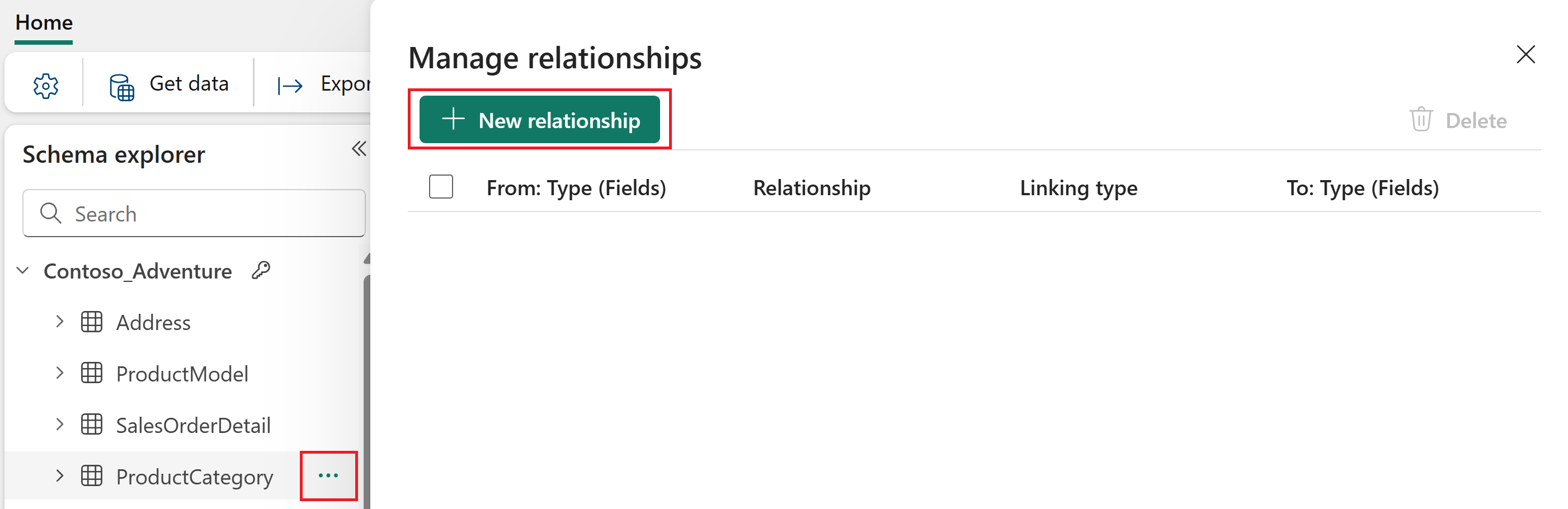Collapse Schema explorer with double chevron

pos(359,149)
